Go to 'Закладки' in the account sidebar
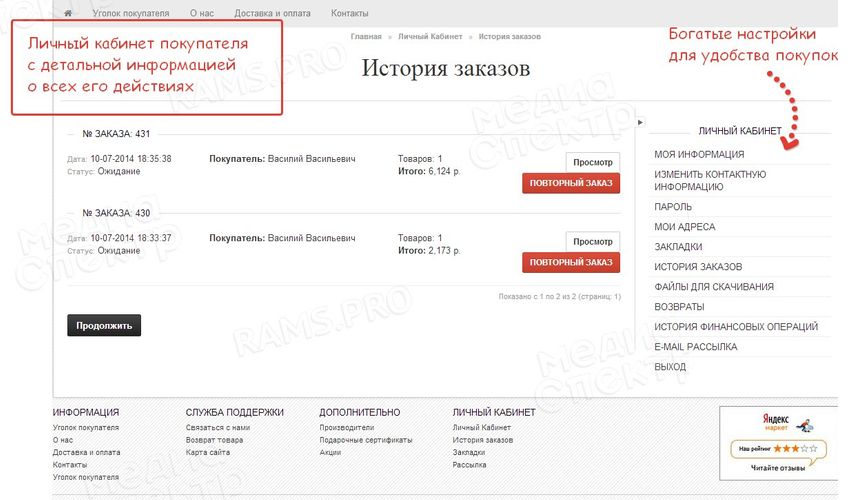 coord(678,247)
